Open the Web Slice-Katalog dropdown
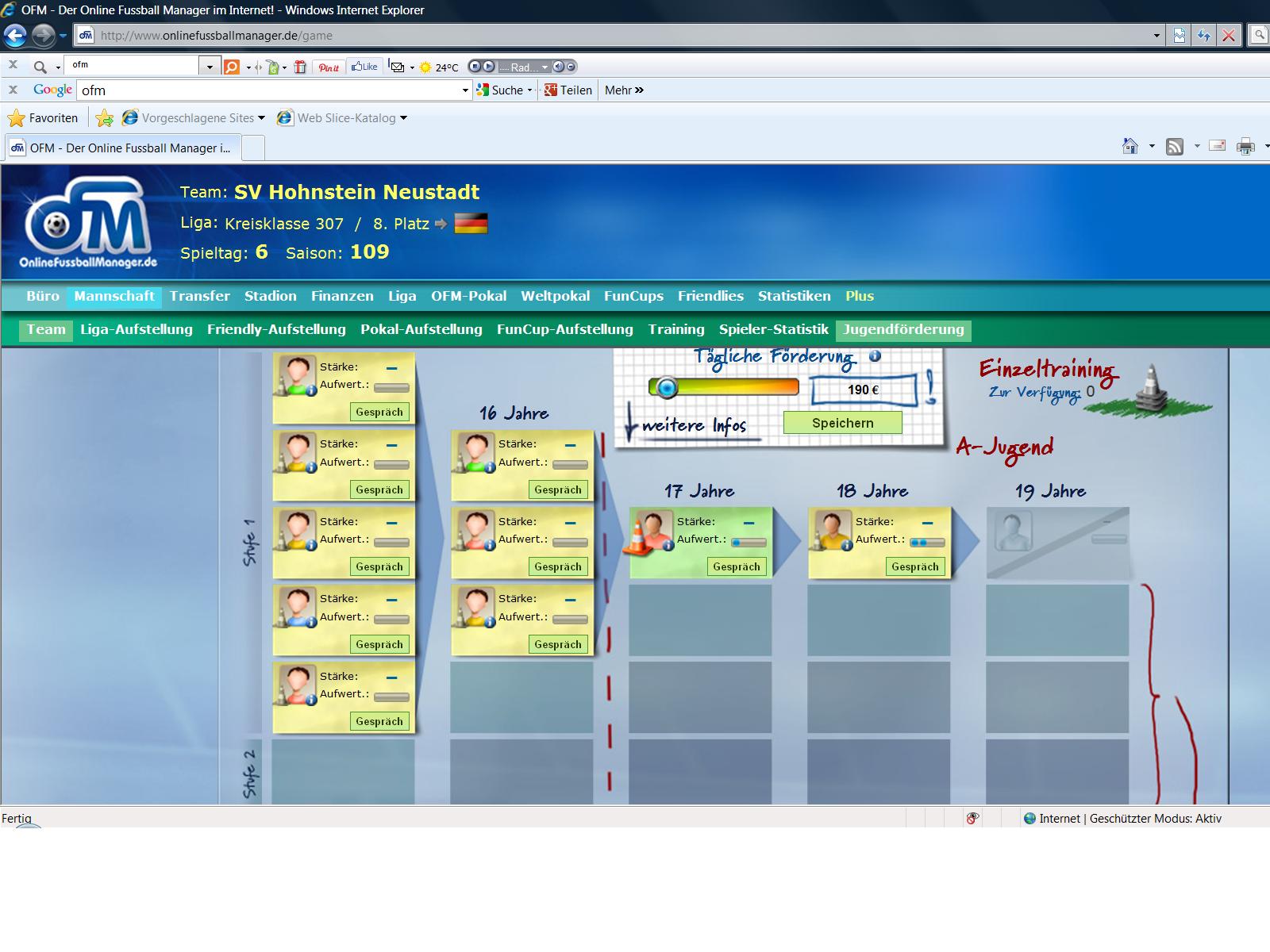The image size is (1270, 952). point(403,118)
